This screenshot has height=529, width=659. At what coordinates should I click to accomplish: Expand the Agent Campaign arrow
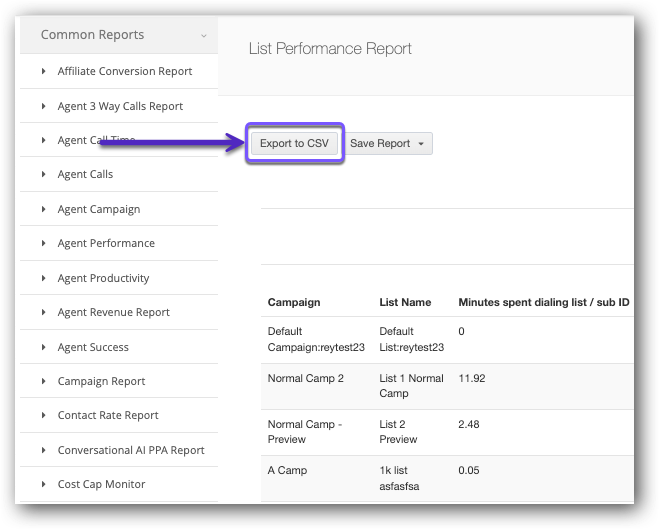(x=43, y=209)
